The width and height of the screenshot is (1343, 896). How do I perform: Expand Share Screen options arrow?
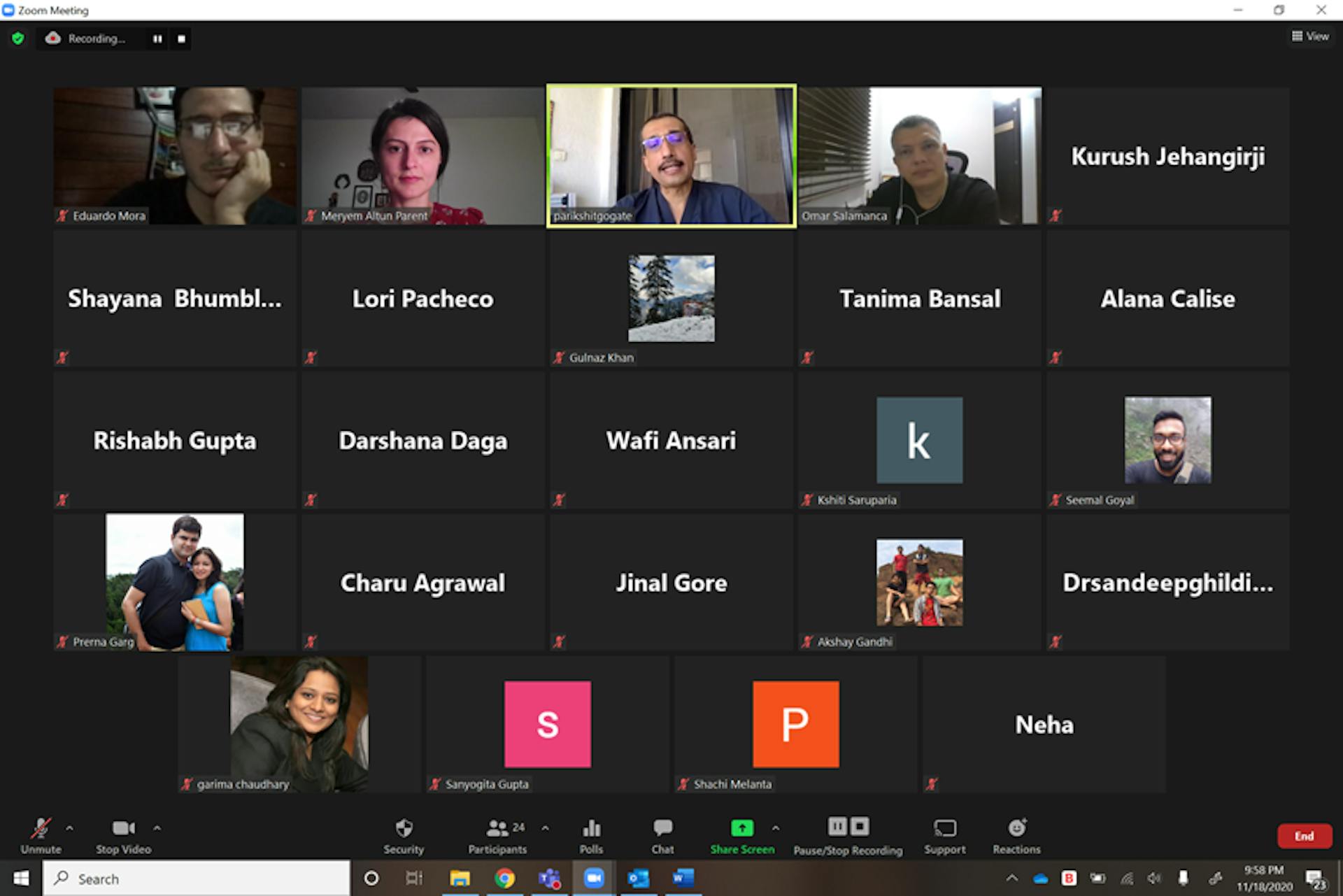click(776, 828)
